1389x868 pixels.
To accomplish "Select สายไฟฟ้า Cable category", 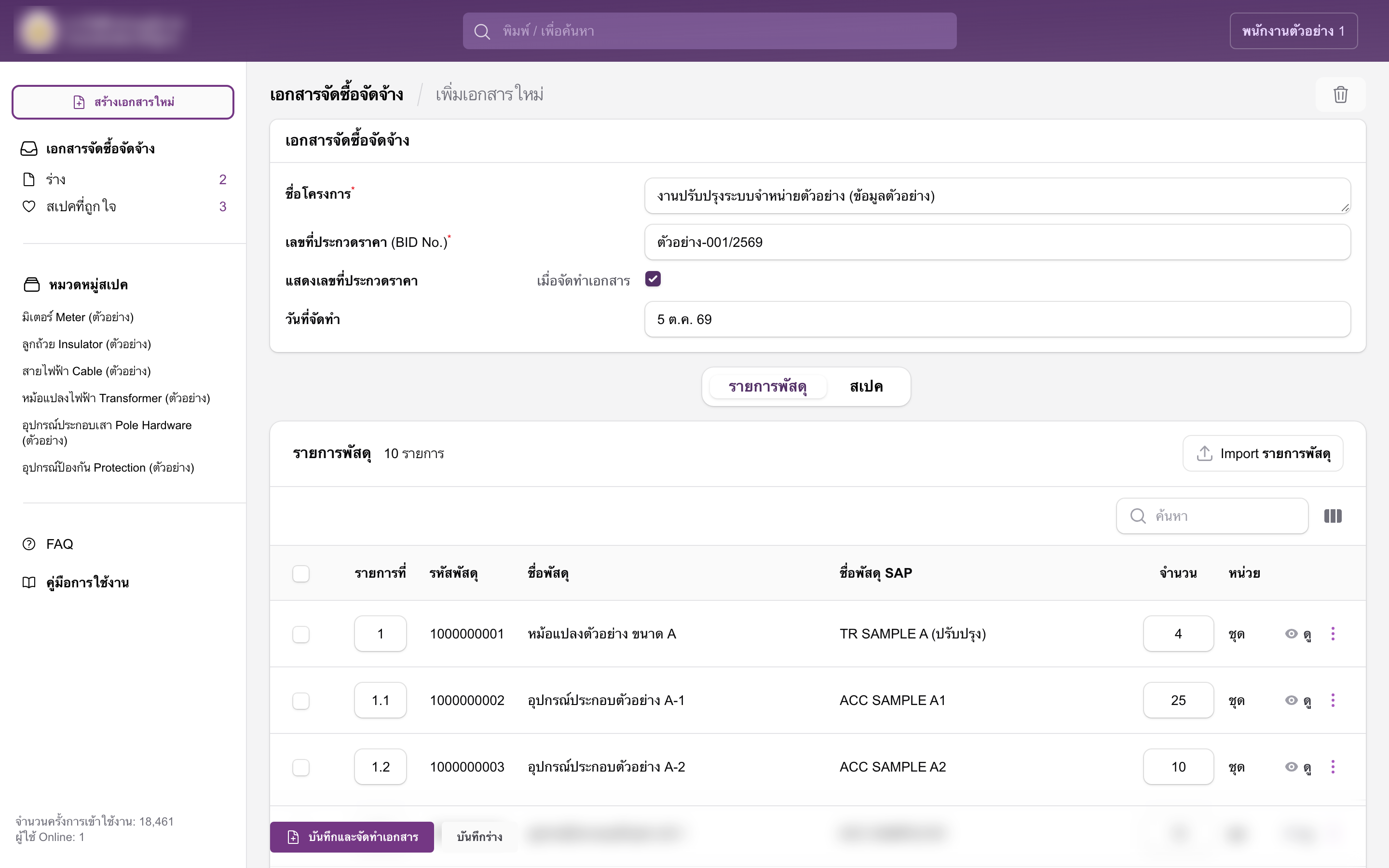I will (x=87, y=371).
